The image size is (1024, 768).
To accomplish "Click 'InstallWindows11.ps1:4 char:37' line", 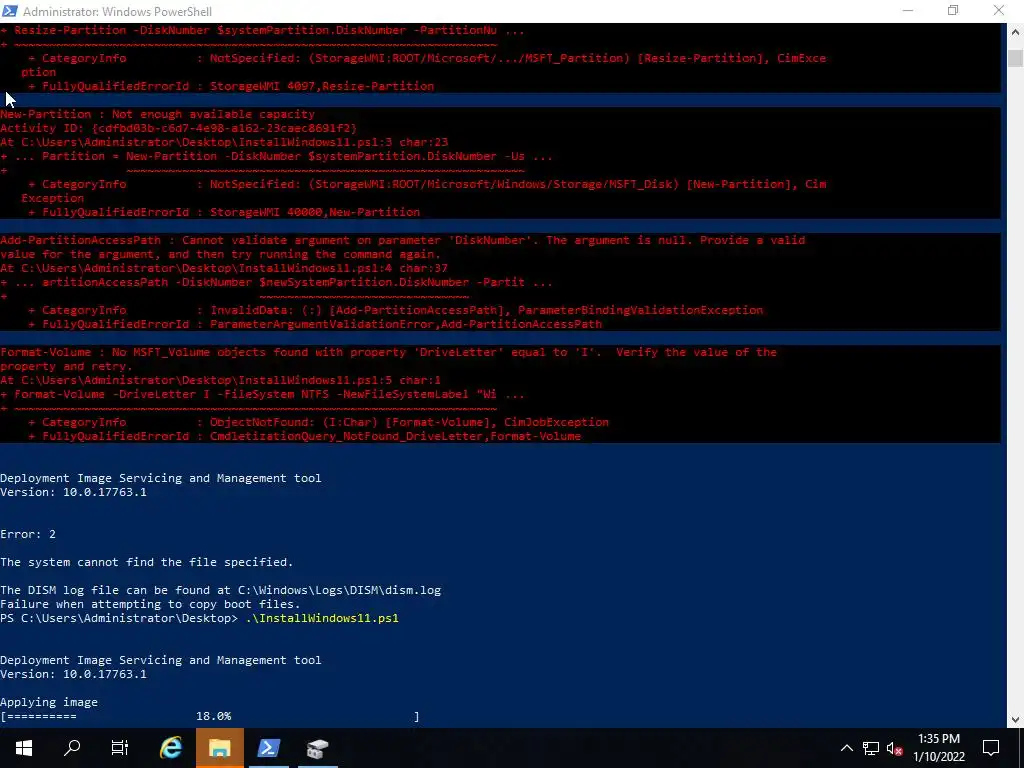I will pos(224,268).
